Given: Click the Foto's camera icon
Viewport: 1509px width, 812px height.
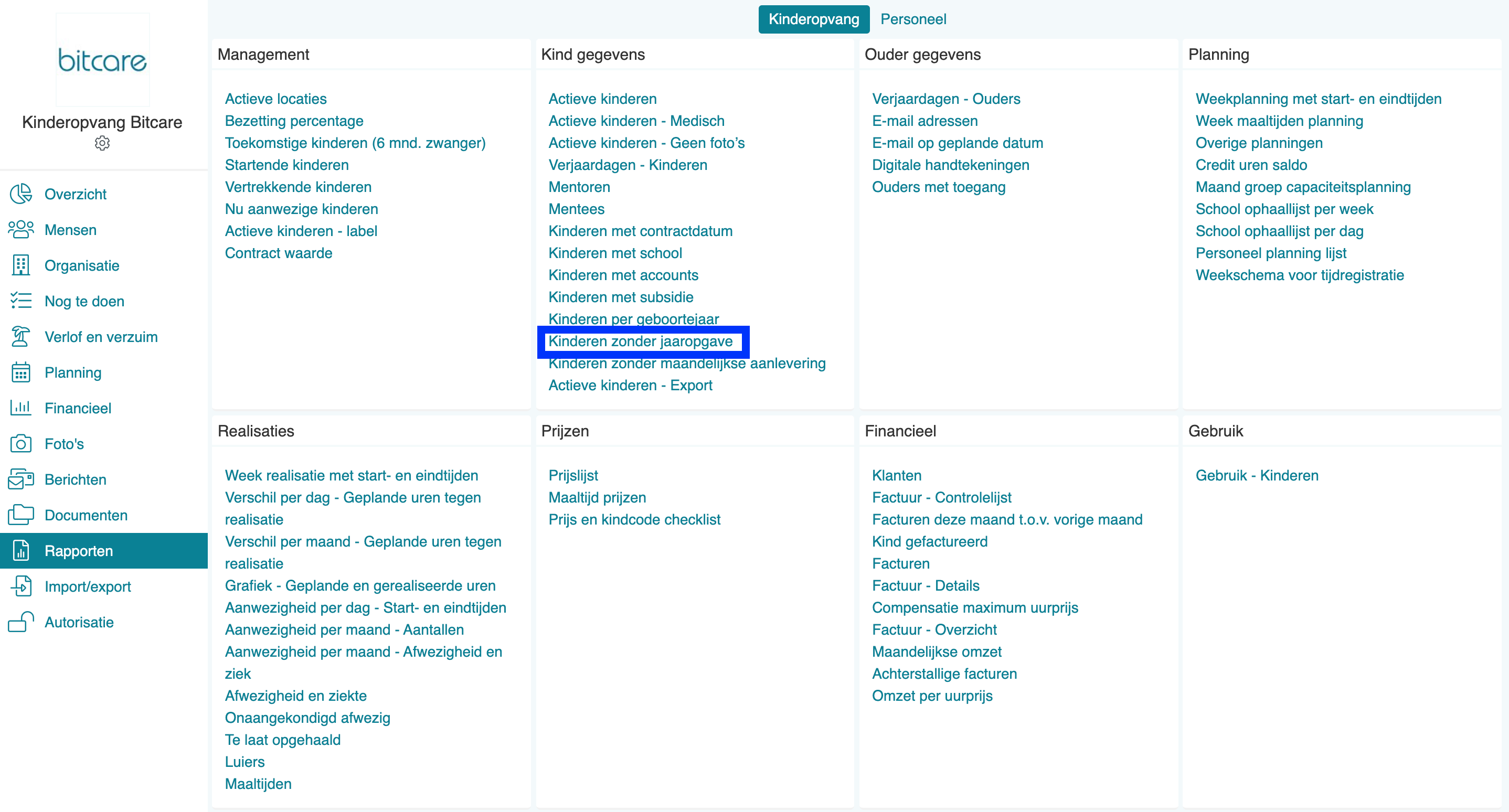Looking at the screenshot, I should [21, 444].
